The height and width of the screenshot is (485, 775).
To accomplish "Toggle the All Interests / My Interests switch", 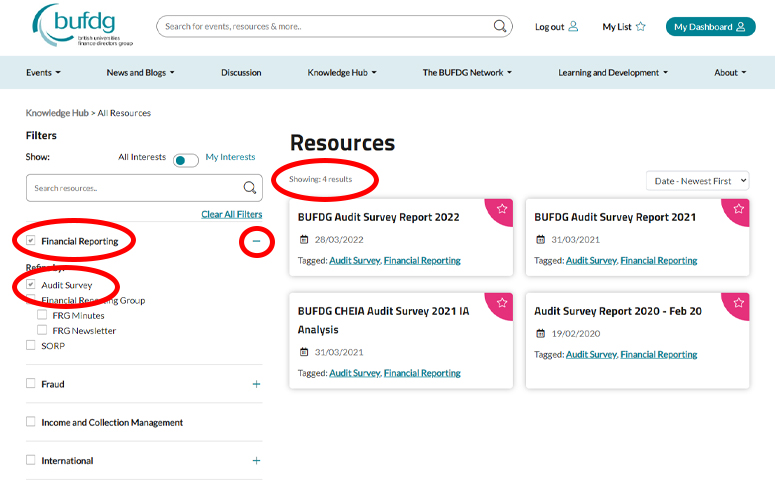I will (x=186, y=160).
